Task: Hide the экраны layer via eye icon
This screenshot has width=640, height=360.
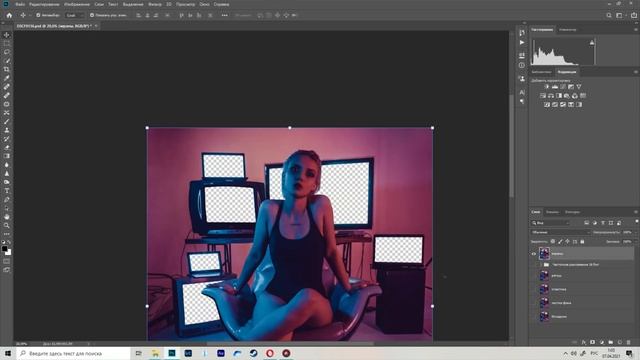Action: coord(533,253)
